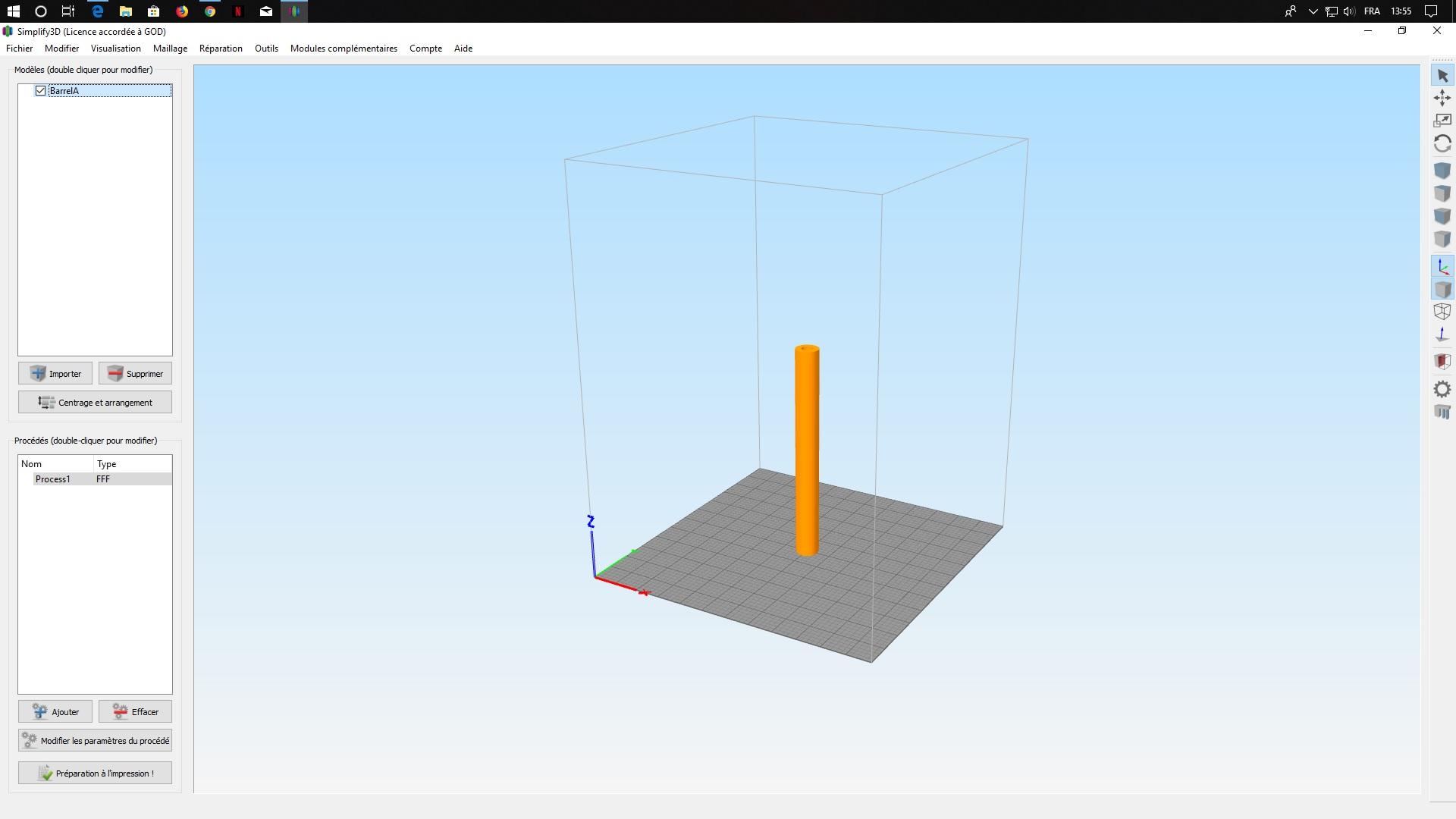Open the Outils menu
Screen dimensions: 1456x819
tap(266, 49)
